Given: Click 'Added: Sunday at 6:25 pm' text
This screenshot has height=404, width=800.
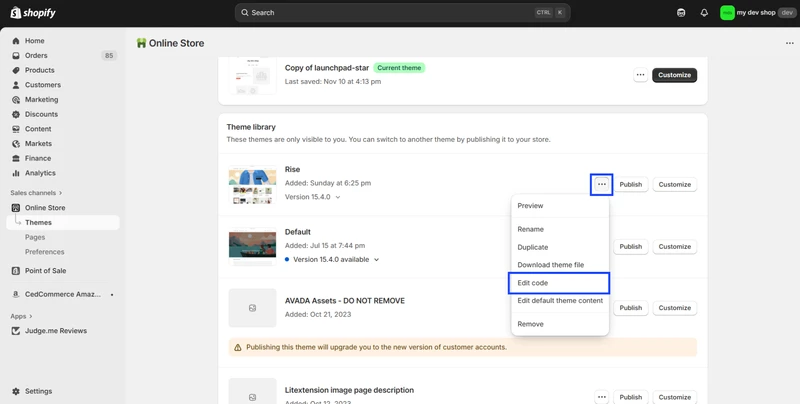Looking at the screenshot, I should coord(328,183).
